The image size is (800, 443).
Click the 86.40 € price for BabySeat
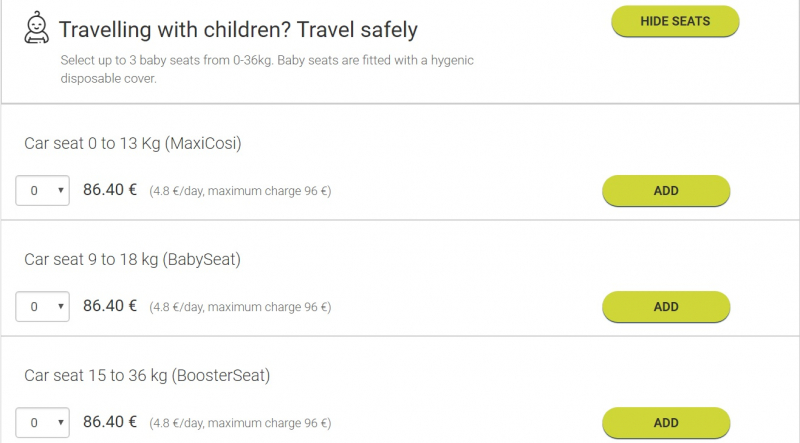point(110,306)
